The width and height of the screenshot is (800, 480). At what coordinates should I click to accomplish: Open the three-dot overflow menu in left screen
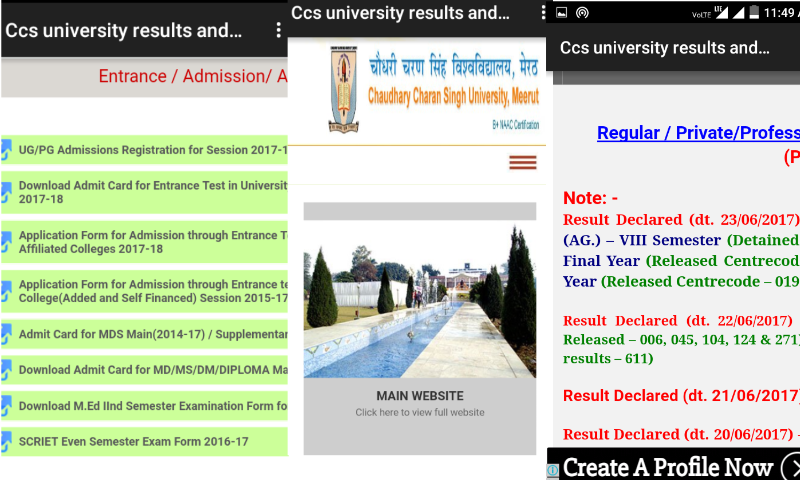278,30
